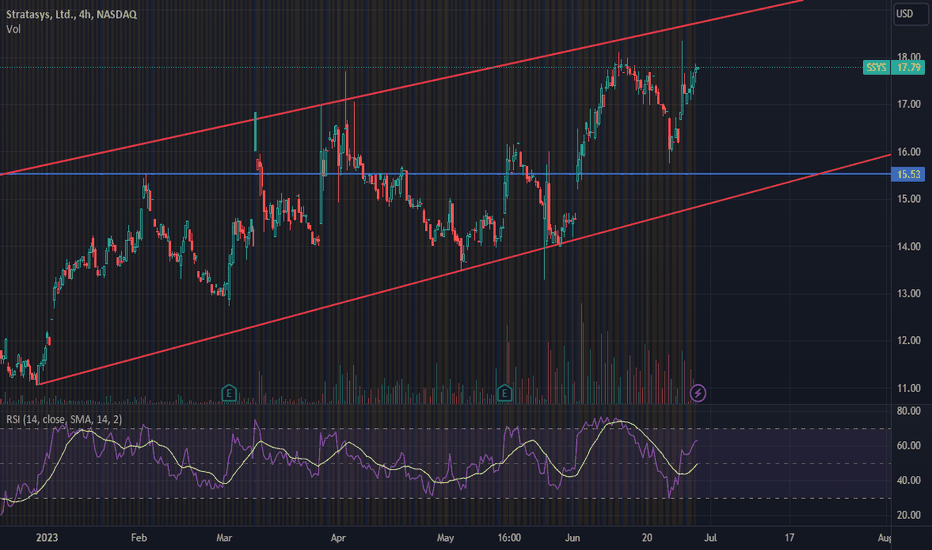Select the upper red channel trendline
This screenshot has width=932, height=550.
tap(402, 89)
